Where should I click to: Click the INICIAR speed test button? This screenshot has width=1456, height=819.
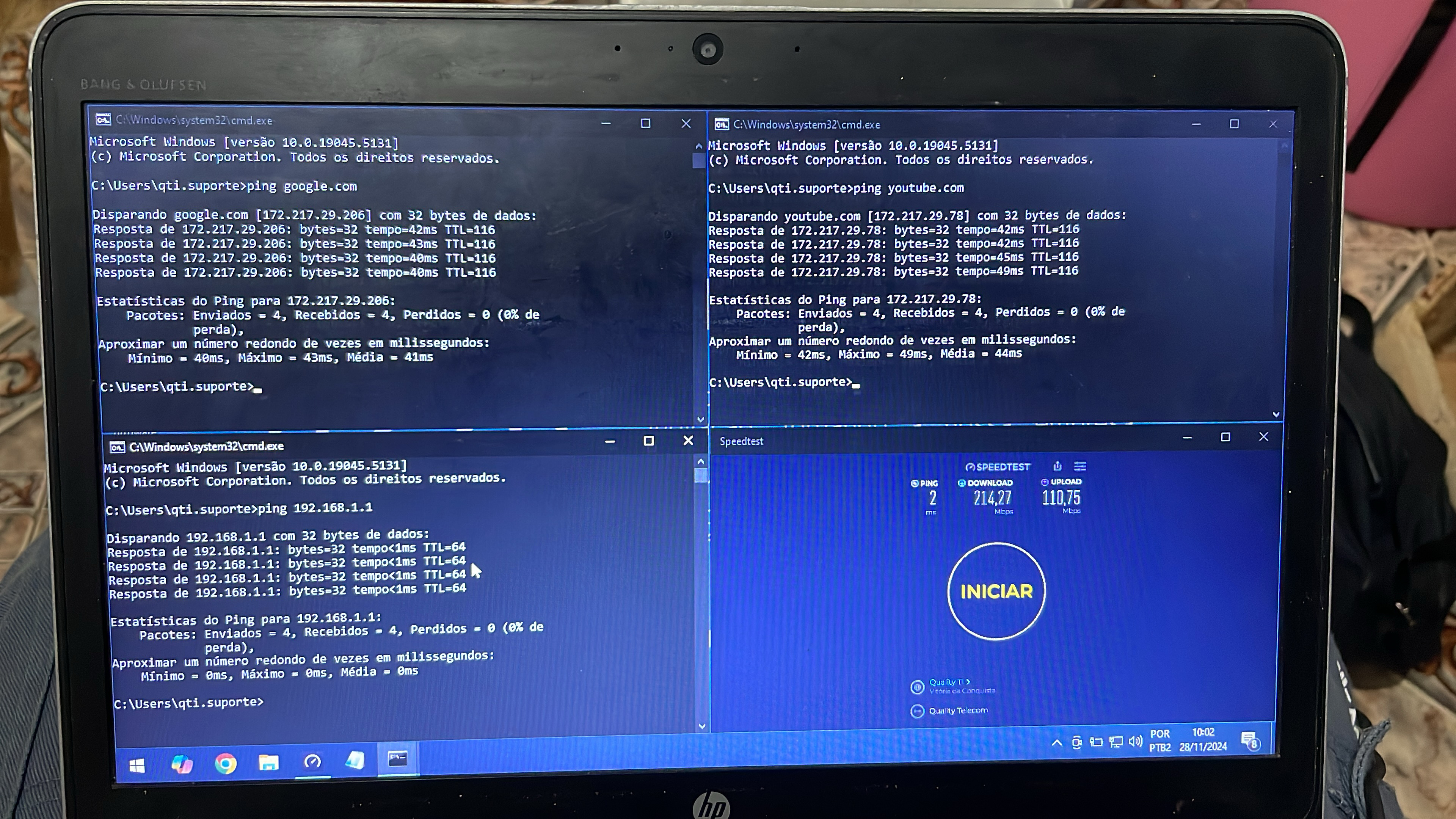pyautogui.click(x=996, y=591)
